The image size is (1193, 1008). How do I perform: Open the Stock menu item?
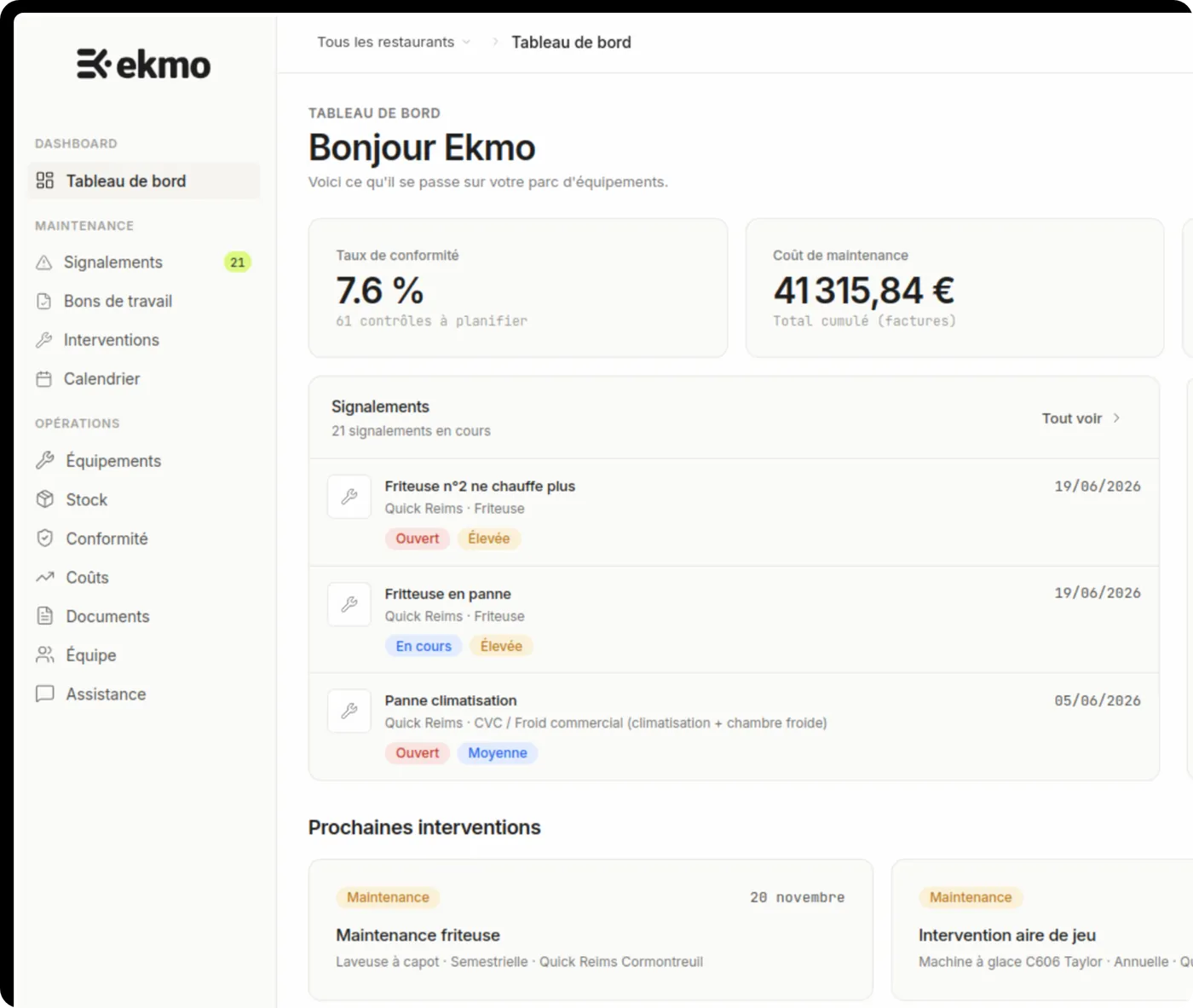pos(144,499)
